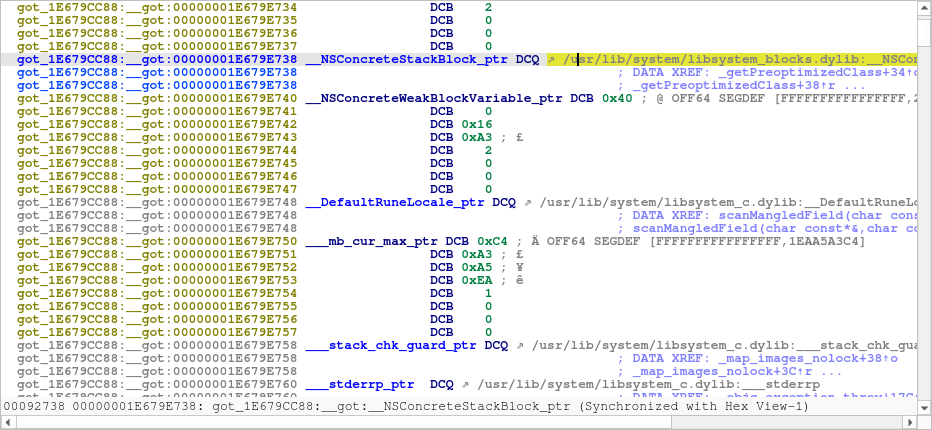
Task: Follow the libsystem_c.dylib:___stderrp reference
Action: [648, 384]
